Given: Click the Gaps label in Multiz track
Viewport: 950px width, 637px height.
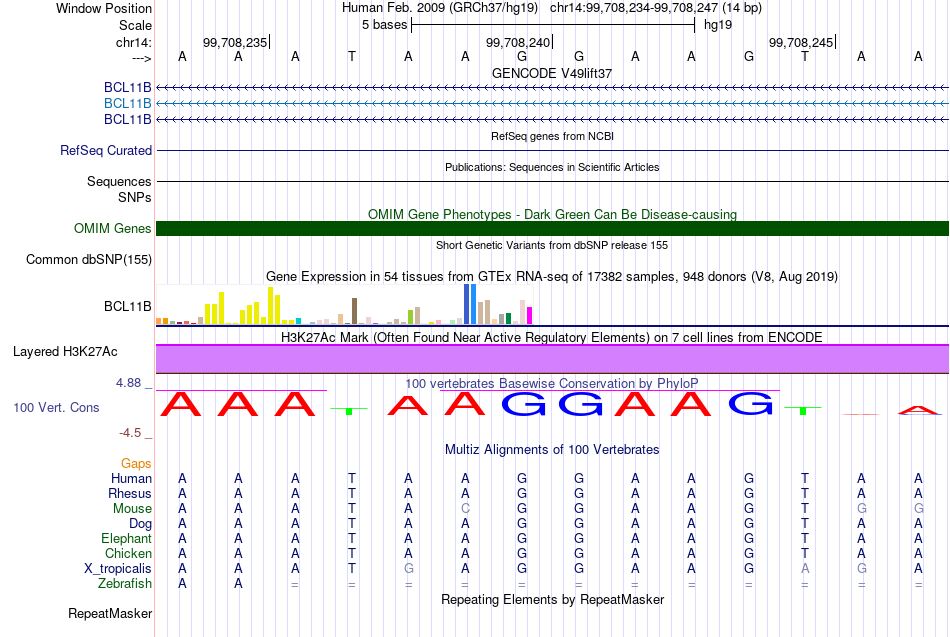Looking at the screenshot, I should coord(136,464).
